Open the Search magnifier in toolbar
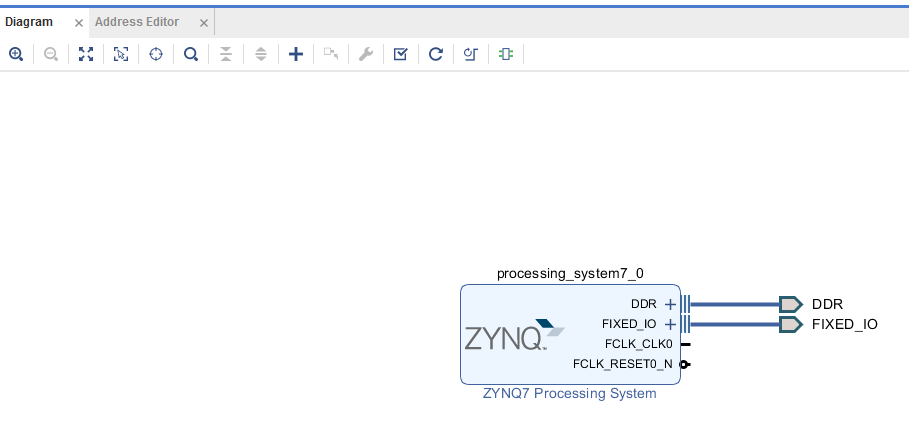Image resolution: width=909 pixels, height=437 pixels. (191, 54)
